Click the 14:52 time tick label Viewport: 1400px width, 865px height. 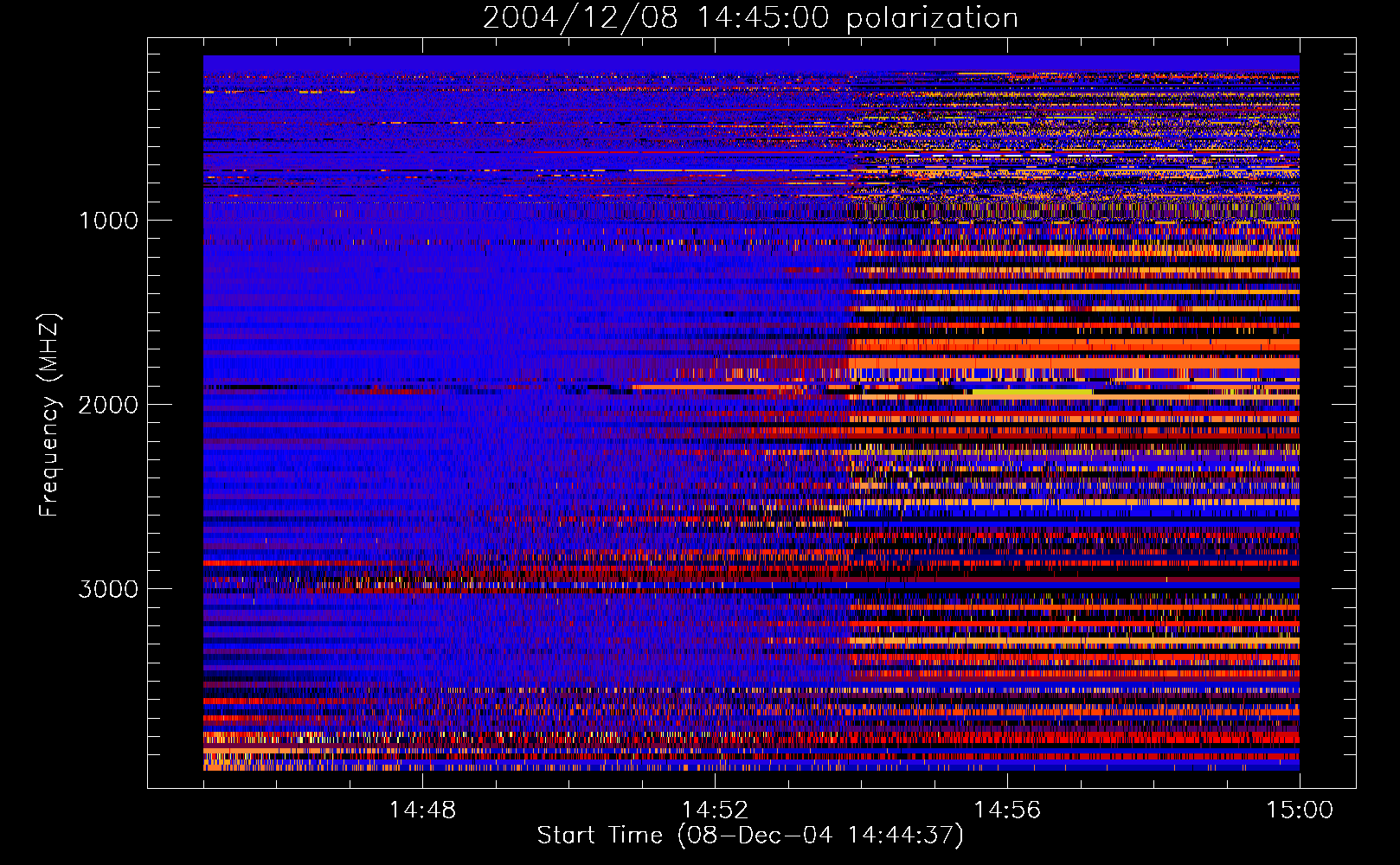tap(715, 811)
